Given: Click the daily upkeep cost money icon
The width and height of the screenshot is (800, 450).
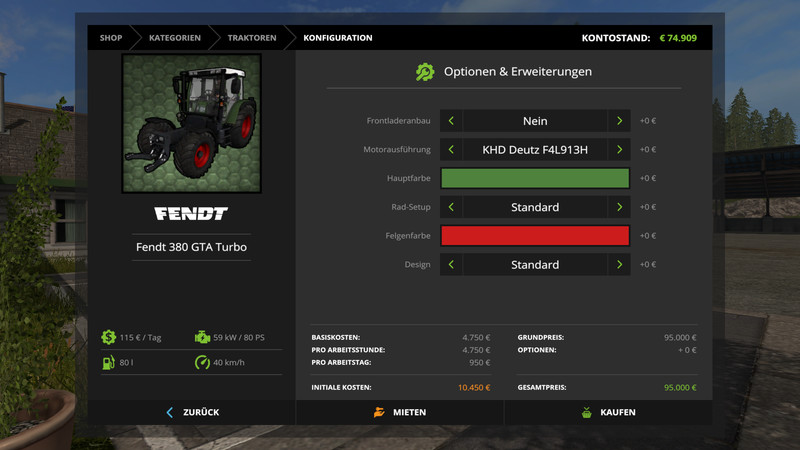Looking at the screenshot, I should tap(108, 338).
